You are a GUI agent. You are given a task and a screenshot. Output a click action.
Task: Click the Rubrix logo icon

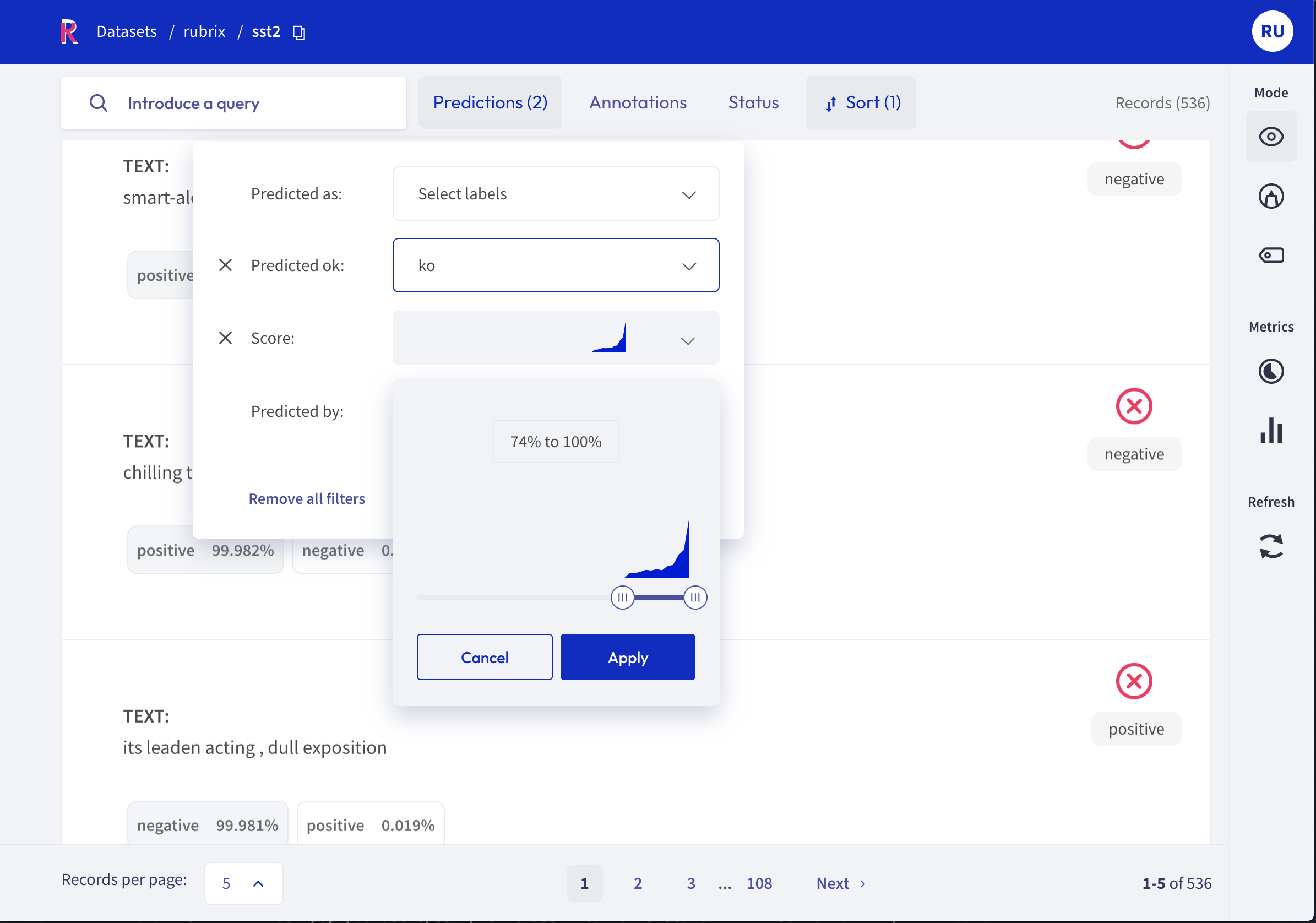coord(69,31)
